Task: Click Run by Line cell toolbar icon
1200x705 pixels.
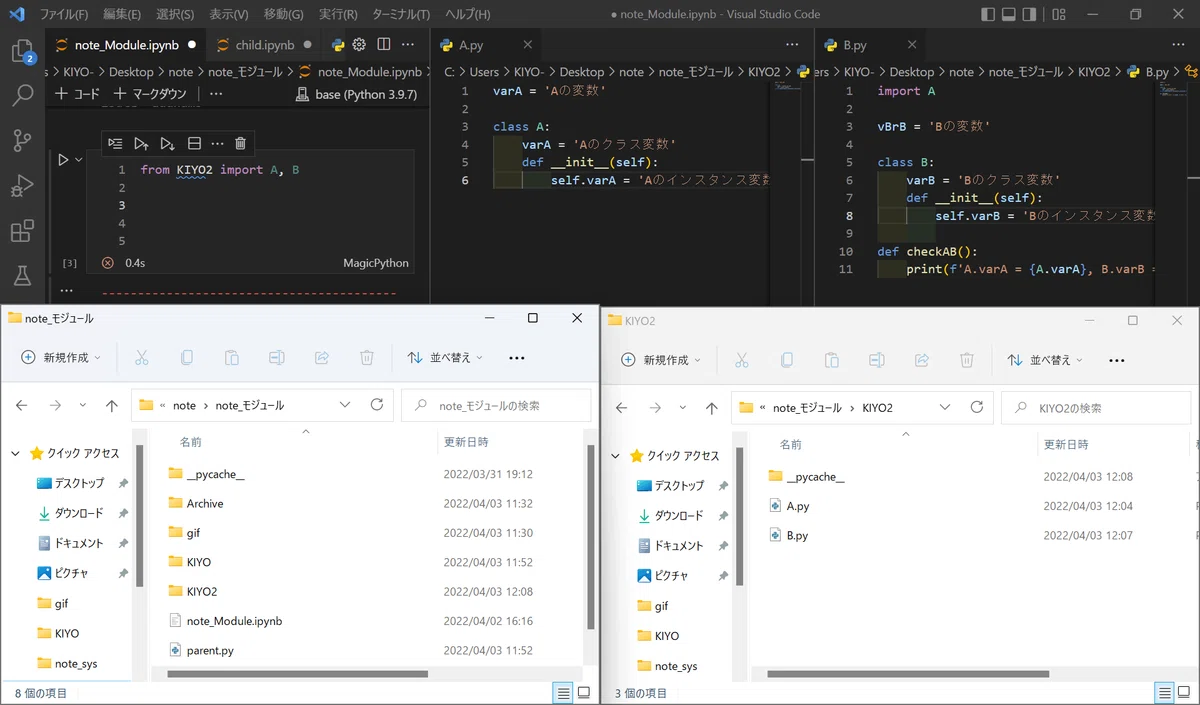Action: (x=116, y=144)
